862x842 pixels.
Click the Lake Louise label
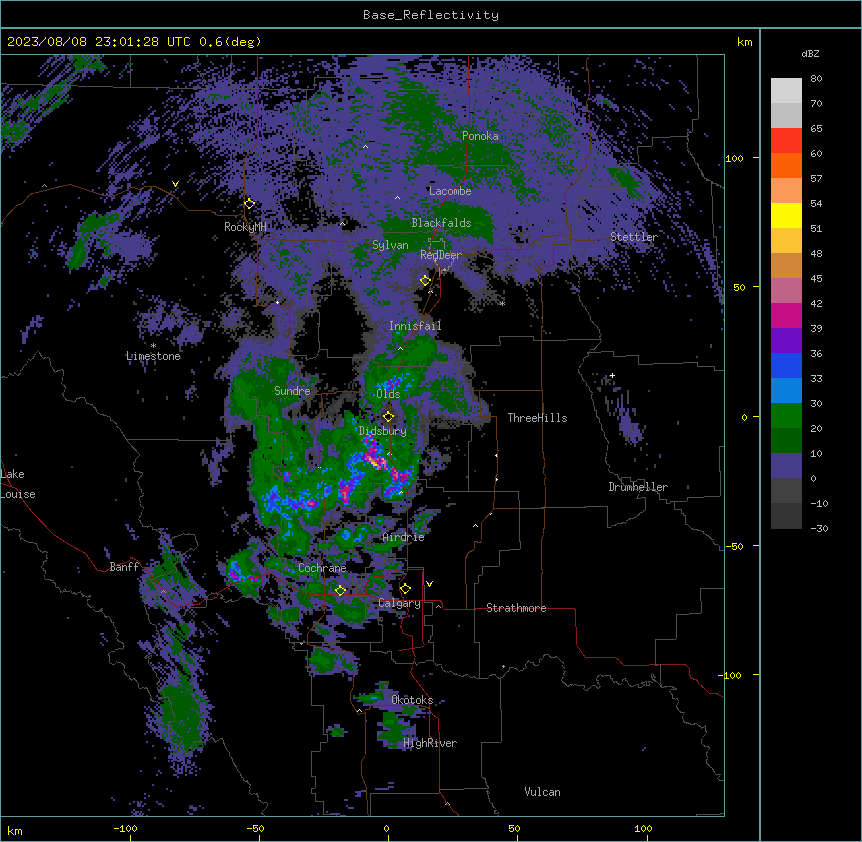18,484
